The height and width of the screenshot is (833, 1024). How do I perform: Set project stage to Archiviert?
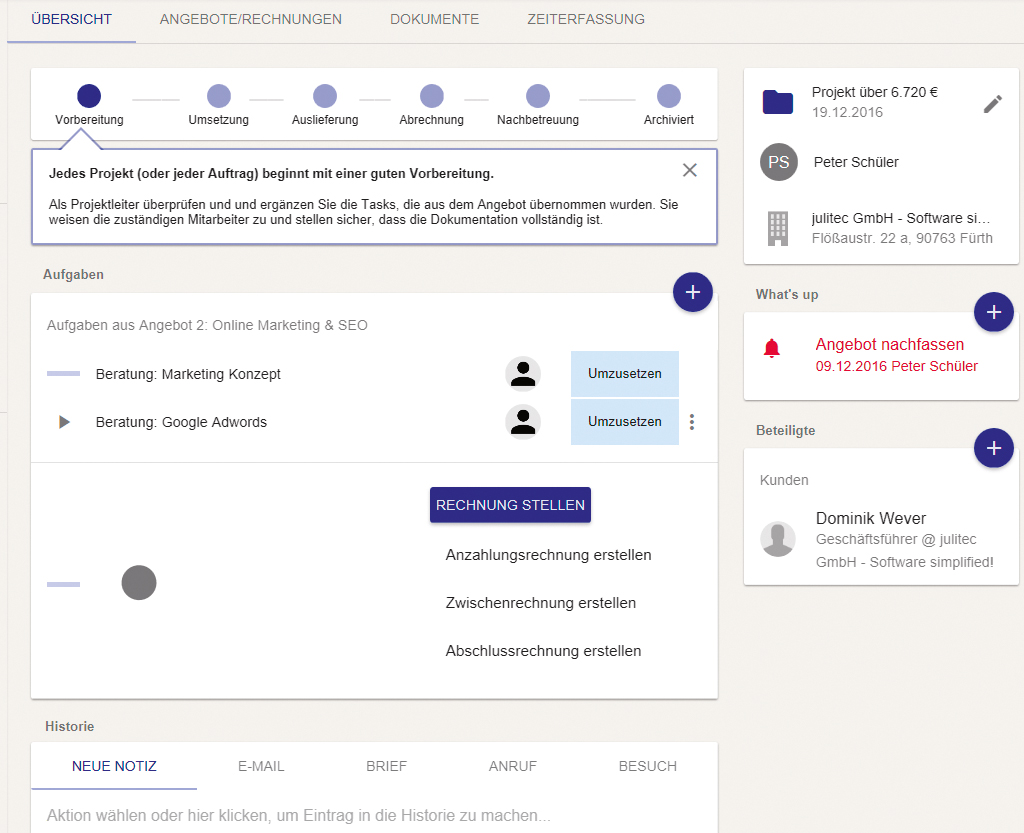(x=668, y=97)
